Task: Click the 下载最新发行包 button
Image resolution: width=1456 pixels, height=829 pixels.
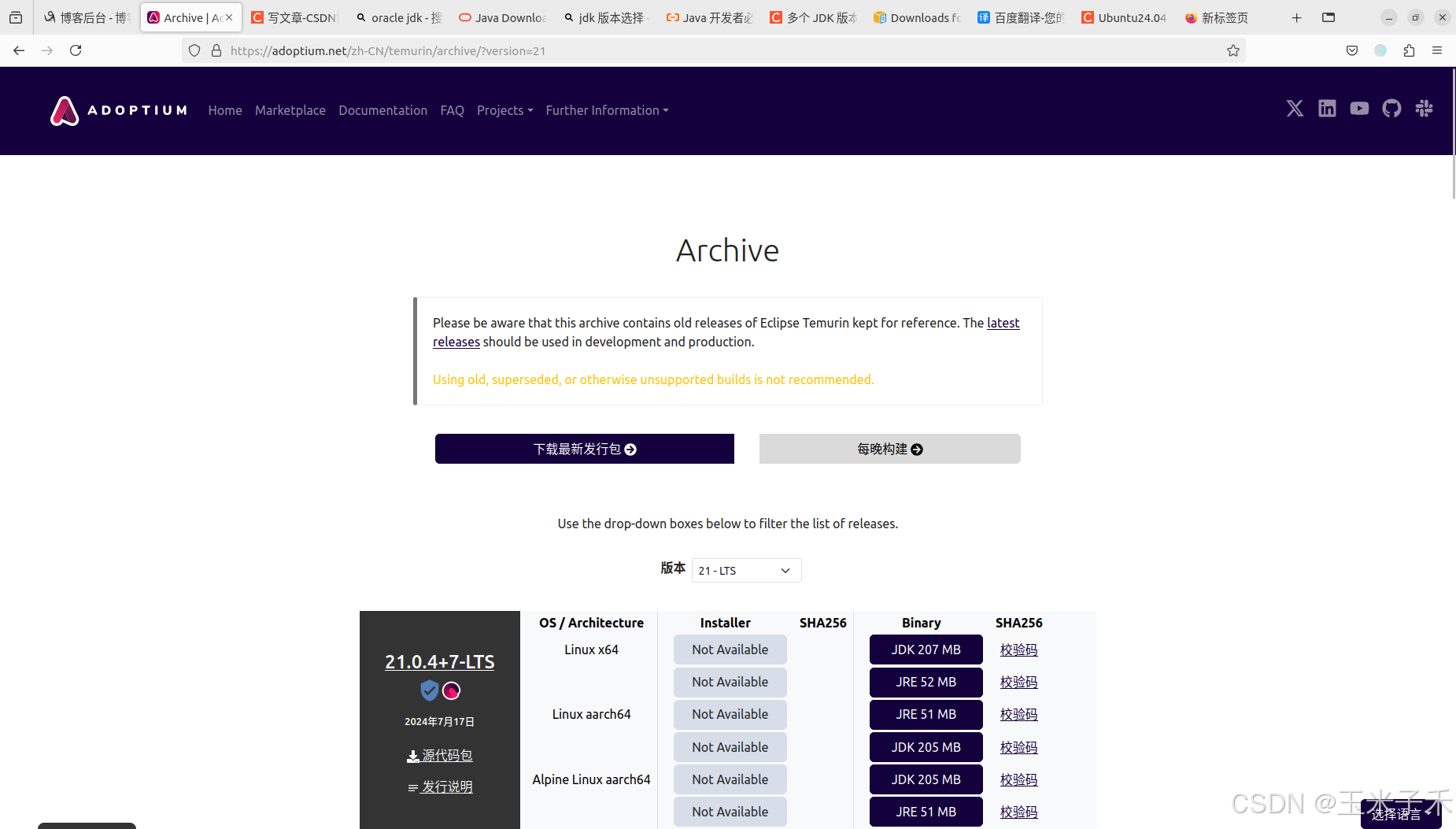Action: (585, 449)
